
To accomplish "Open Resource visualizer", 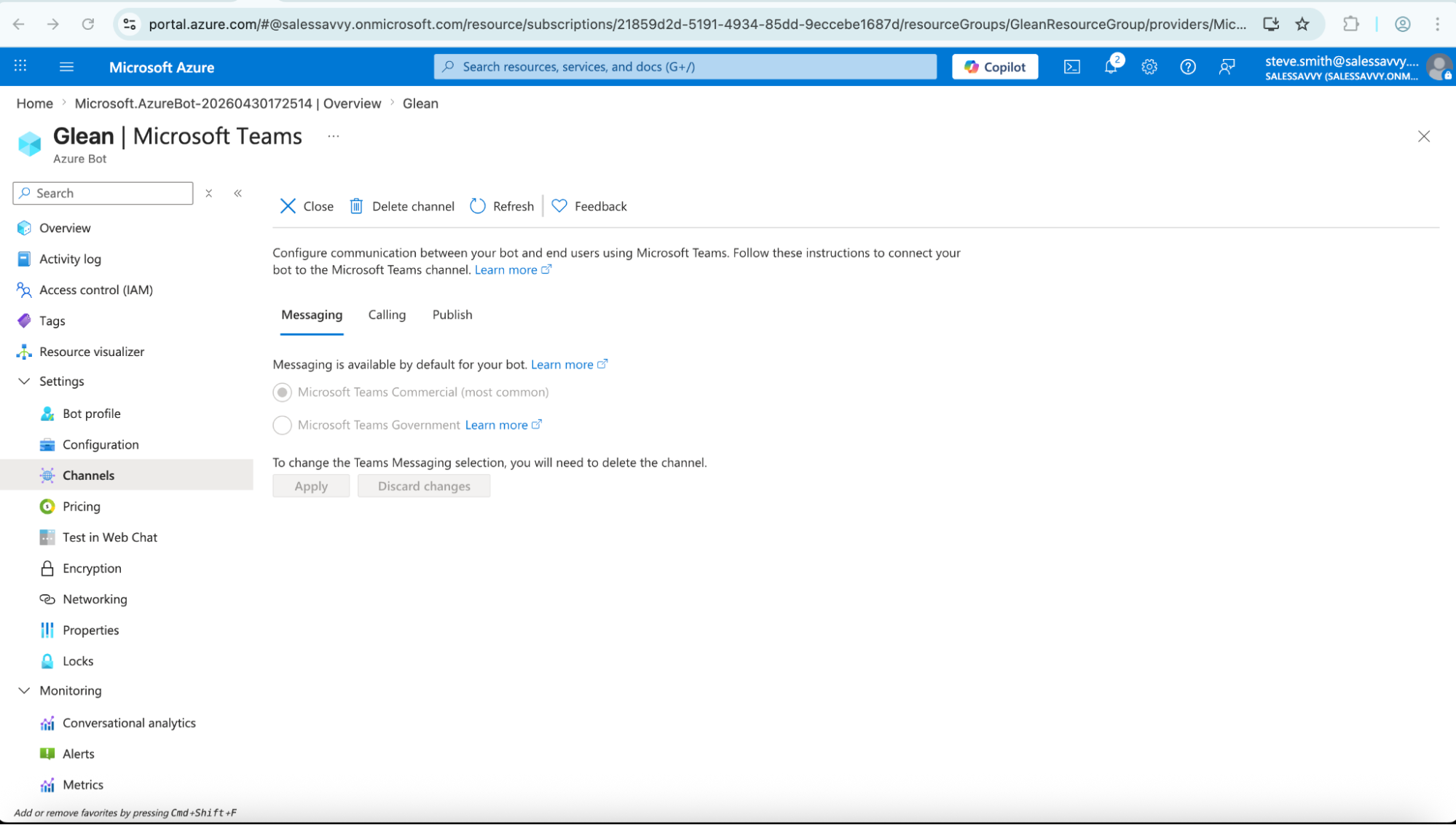I will 92,352.
